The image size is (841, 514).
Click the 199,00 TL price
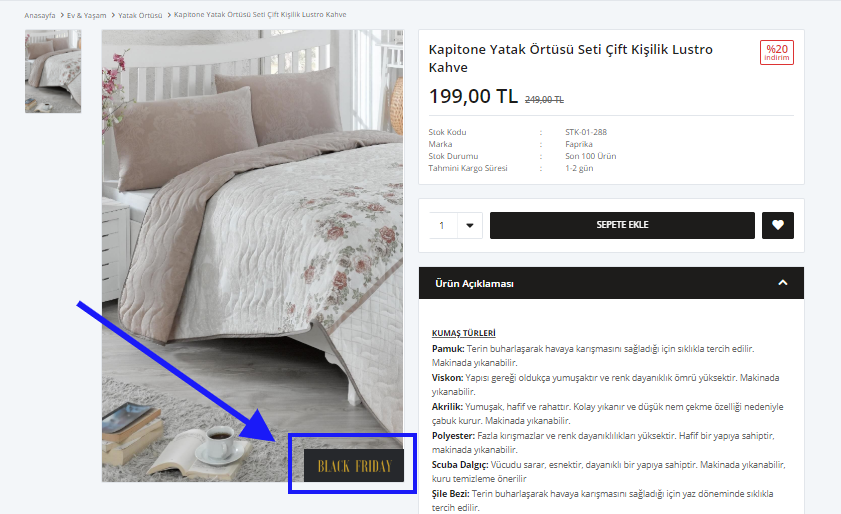click(473, 97)
